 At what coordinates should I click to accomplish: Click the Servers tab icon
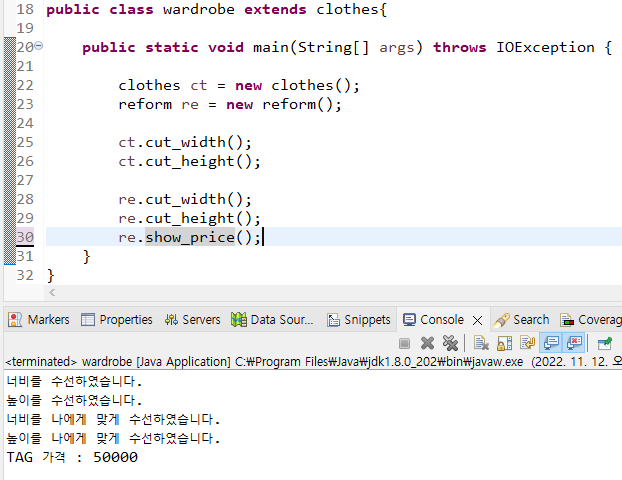click(171, 320)
